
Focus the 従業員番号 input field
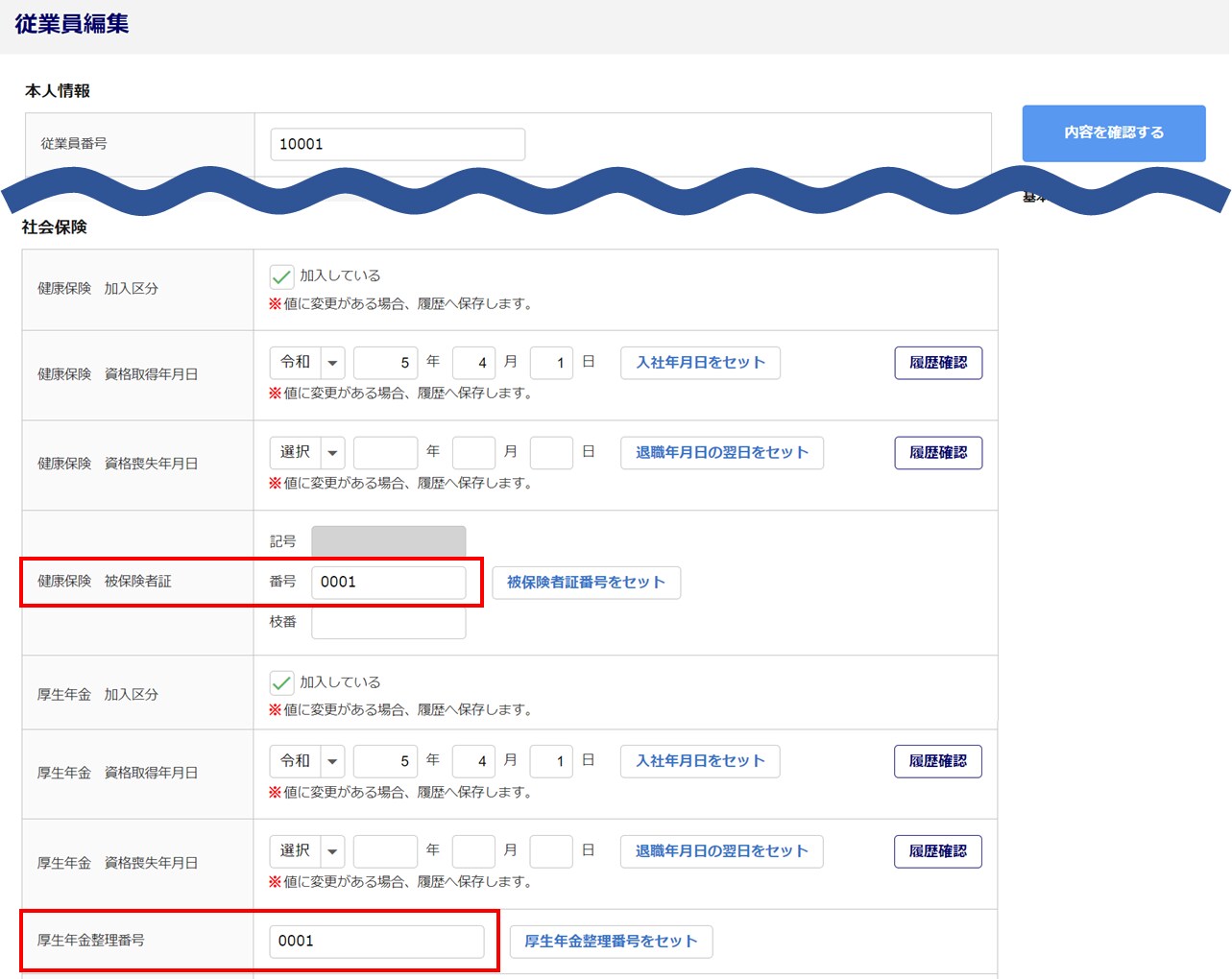pyautogui.click(x=398, y=145)
